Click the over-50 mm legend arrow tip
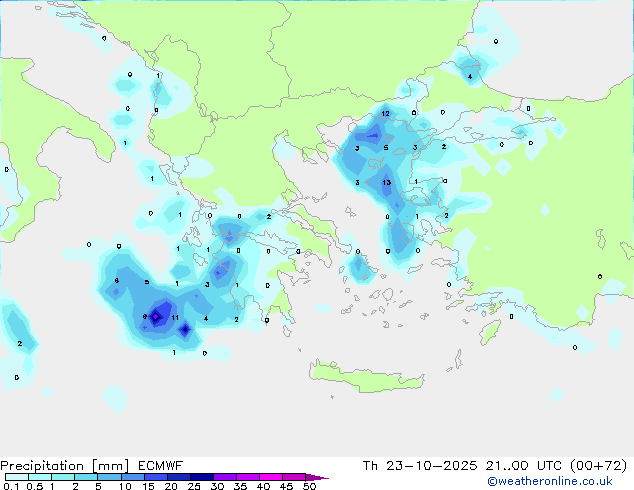634x490 pixels. (x=317, y=477)
